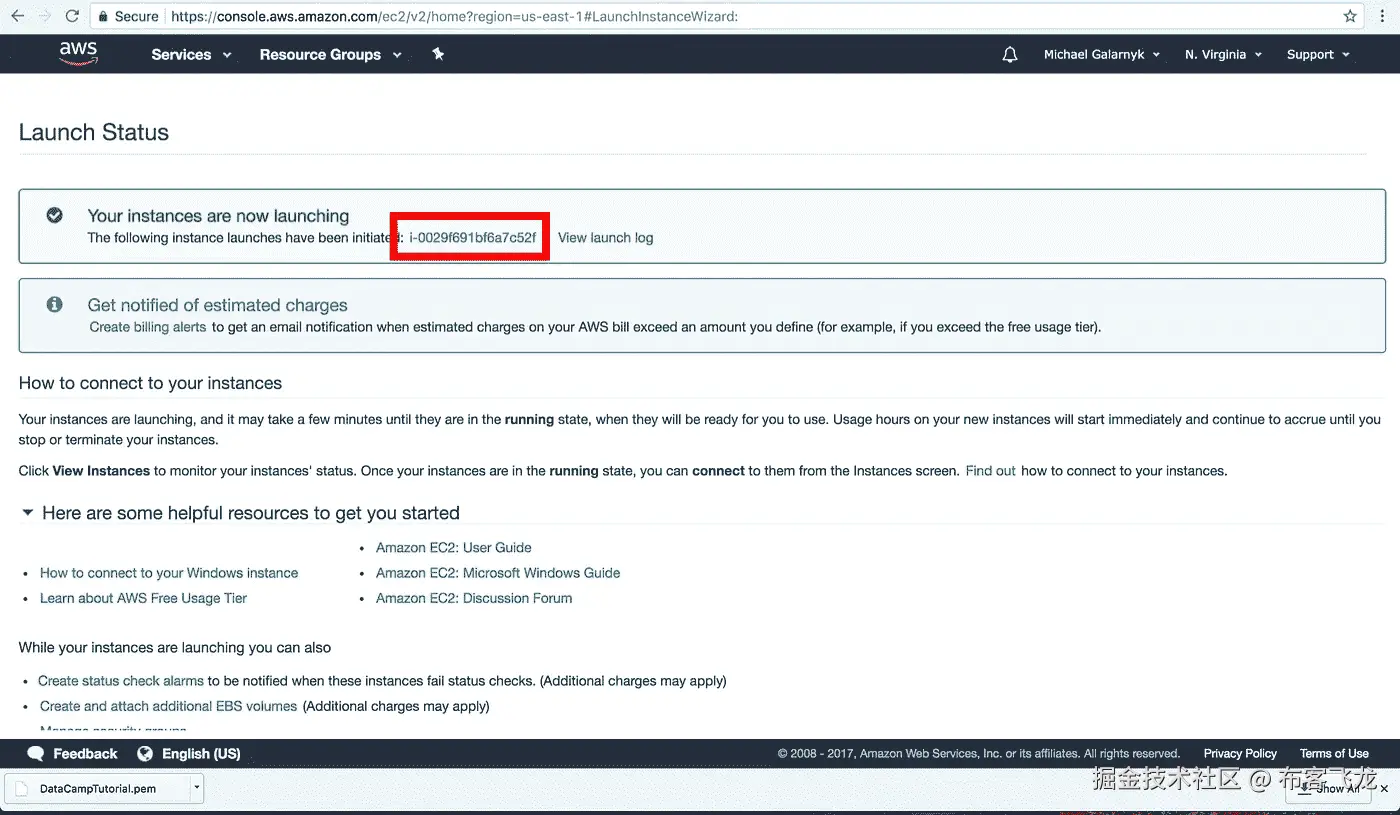
Task: Click the DataCampTutorial.pem file icon
Action: (22, 788)
